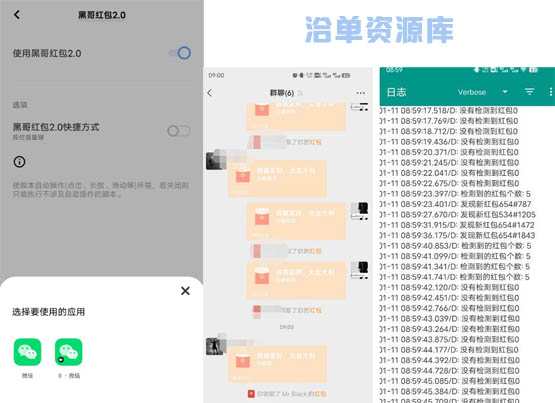Go back from 黑哥红包2.0 settings page

pyautogui.click(x=17, y=15)
